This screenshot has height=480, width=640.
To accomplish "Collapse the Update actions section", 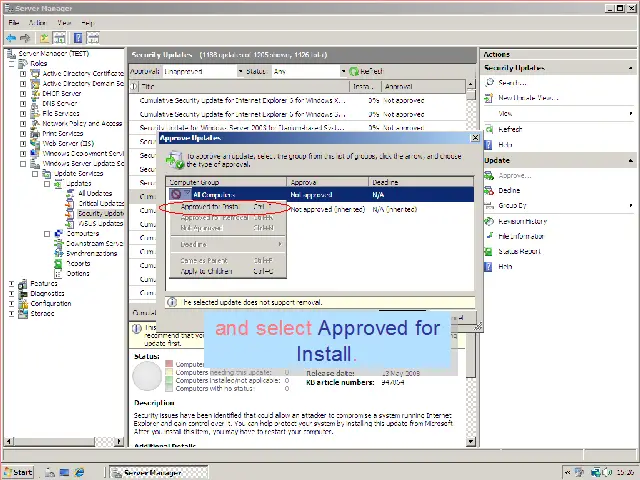I will tap(631, 160).
